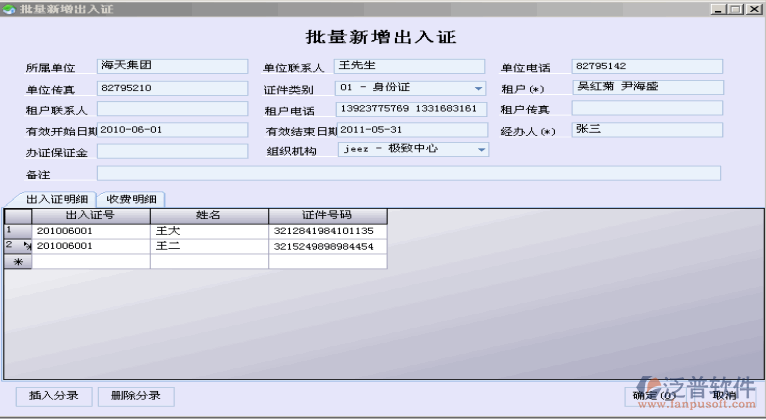Click the 所属单位 field containing 海天集团
Viewport: 766px width, 420px height.
[171, 66]
